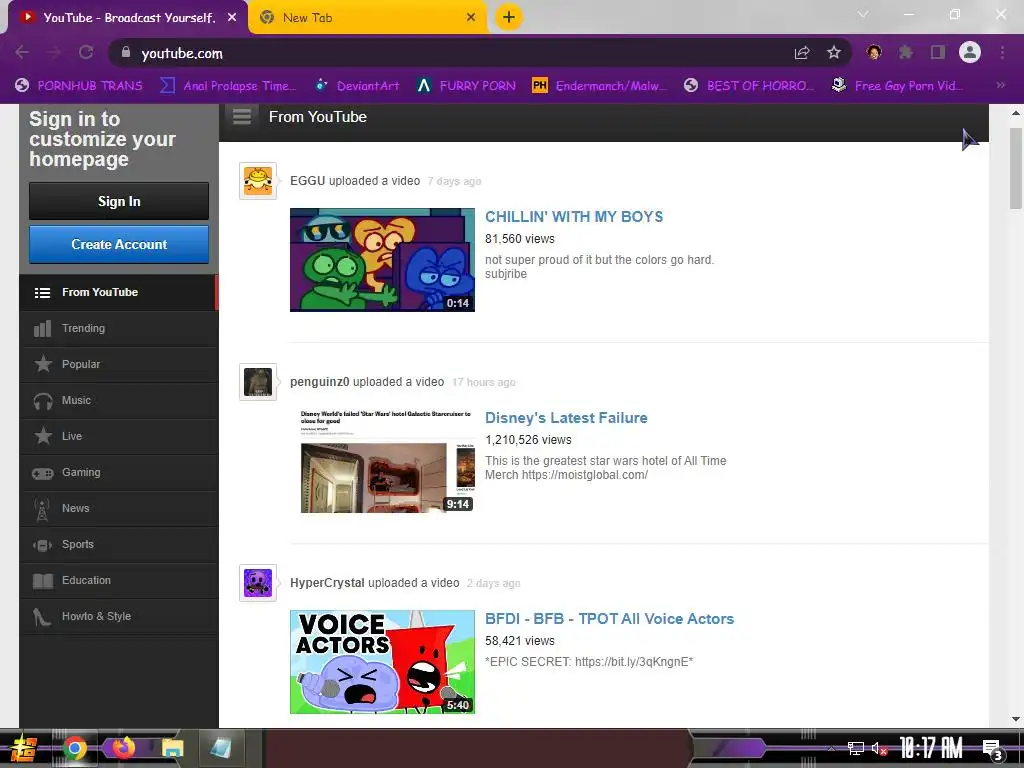Open Disney's Latest Failure video thumbnail

382,461
